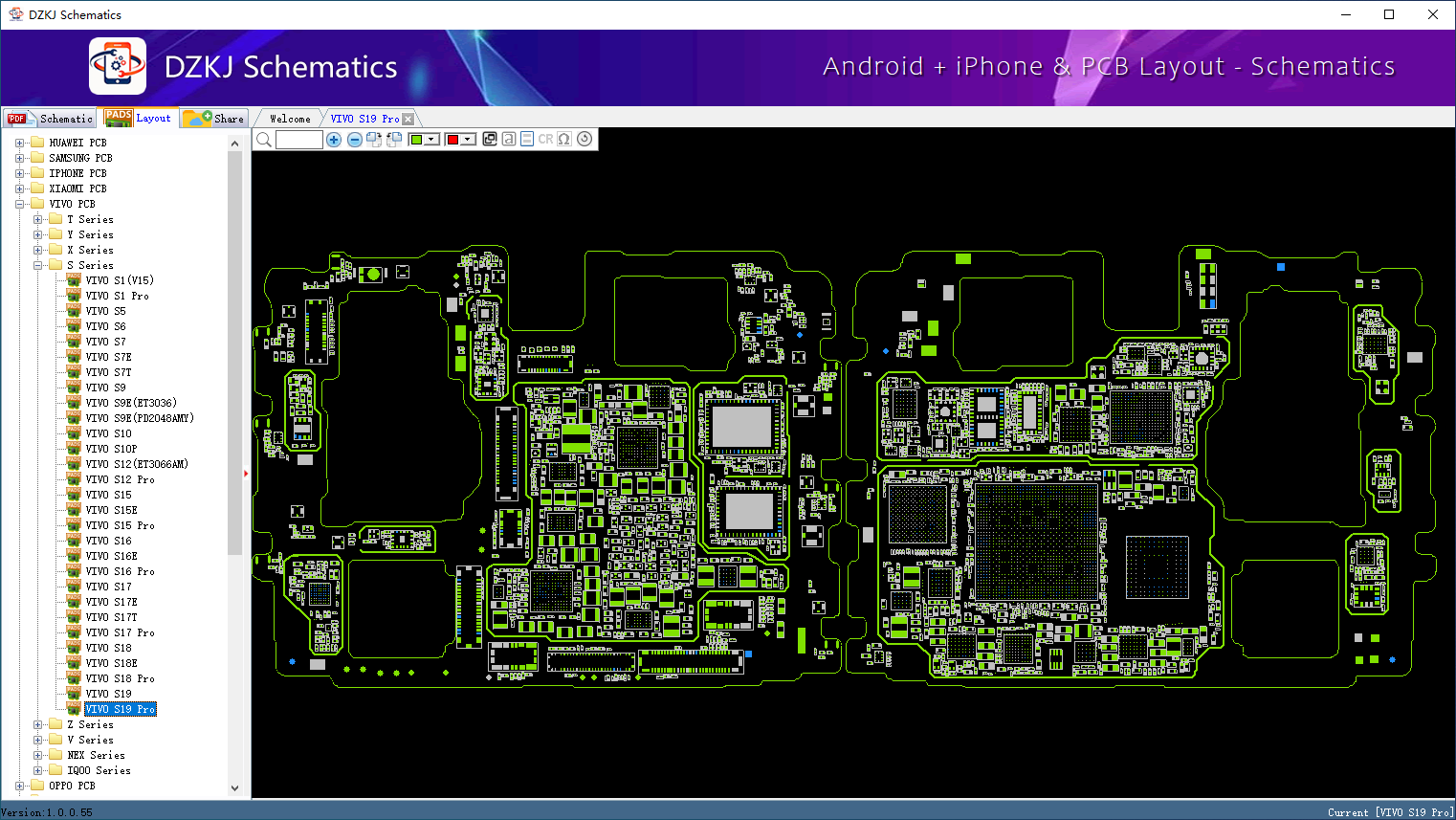Screen dimensions: 1456x820
Task: Toggle the CR toolbar button
Action: coord(545,139)
